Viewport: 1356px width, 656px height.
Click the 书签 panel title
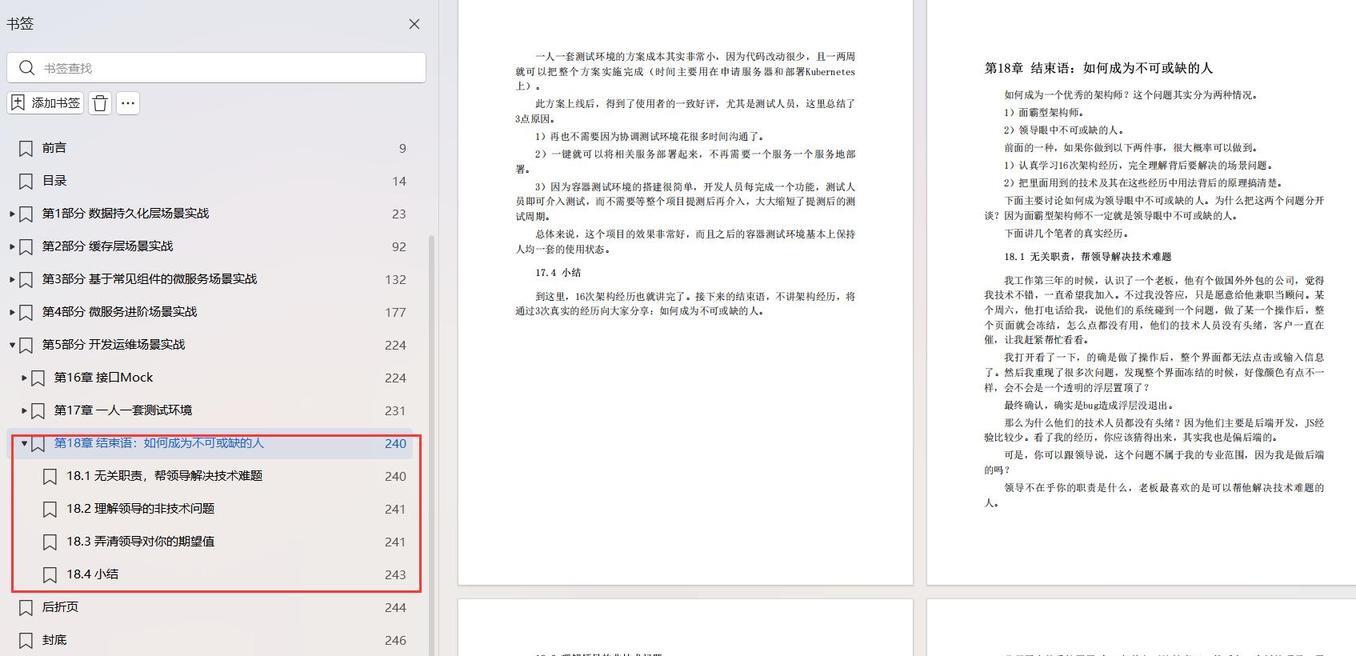point(20,24)
